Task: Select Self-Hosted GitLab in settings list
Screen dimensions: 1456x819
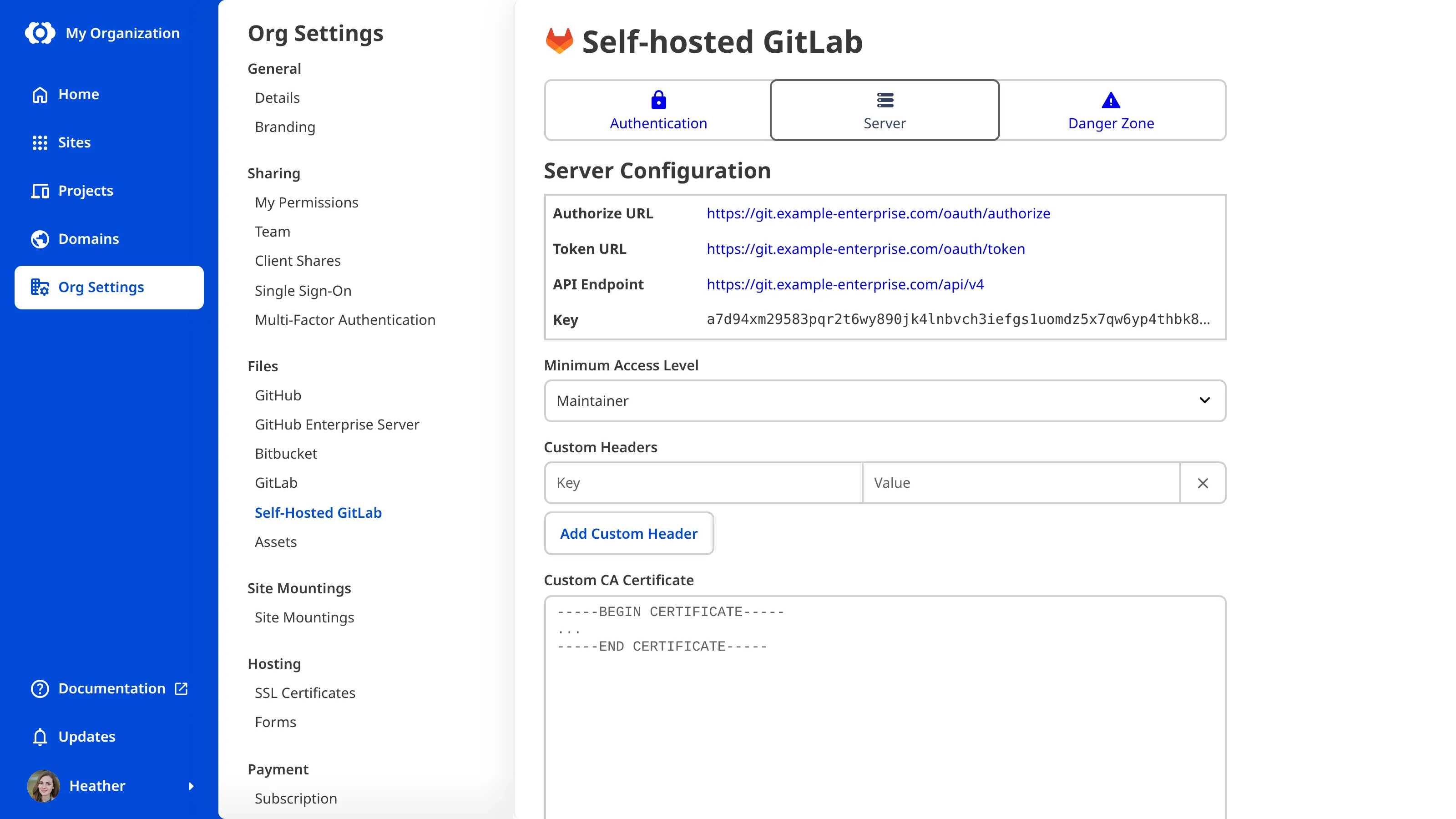Action: (318, 513)
